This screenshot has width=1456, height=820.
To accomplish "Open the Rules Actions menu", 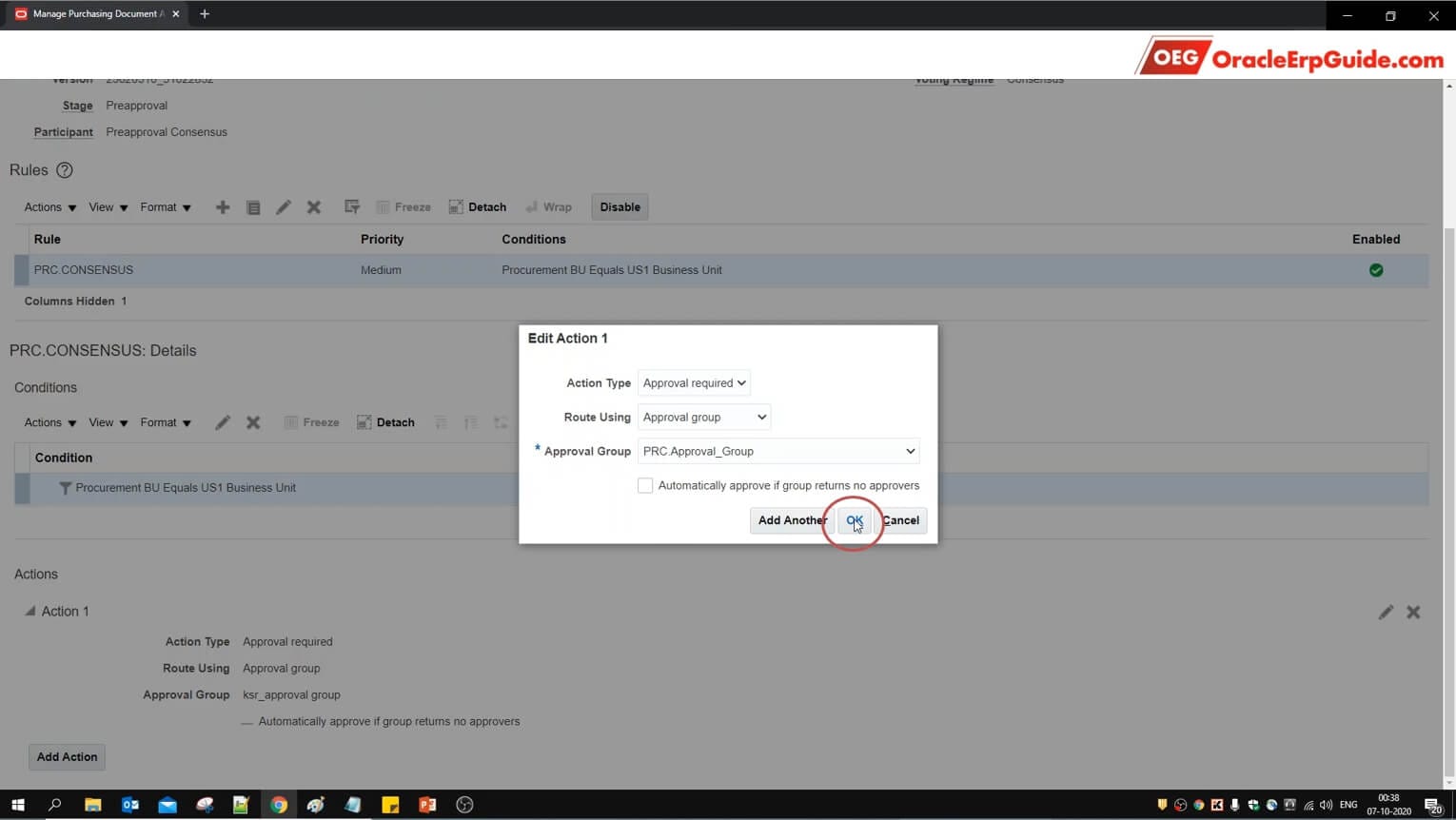I will [x=50, y=207].
